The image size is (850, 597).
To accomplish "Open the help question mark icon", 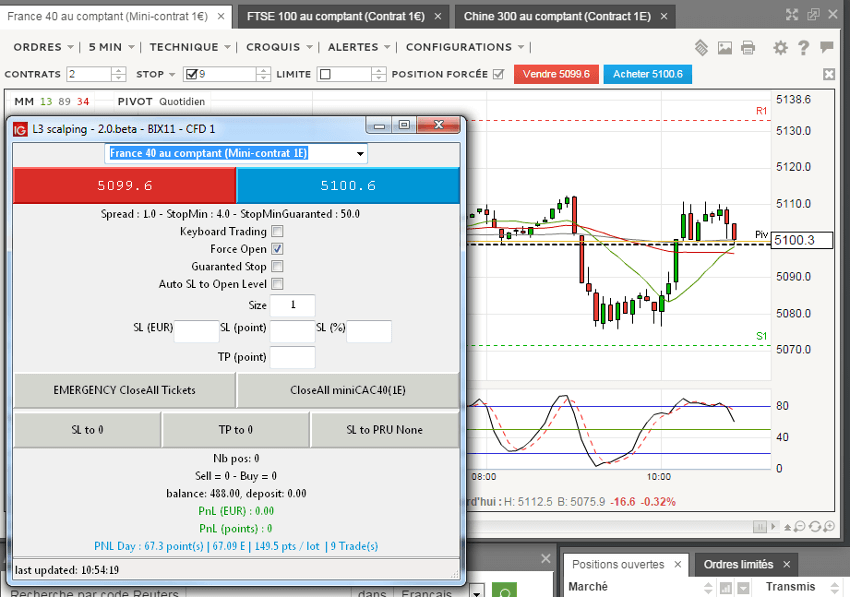I will coord(803,47).
